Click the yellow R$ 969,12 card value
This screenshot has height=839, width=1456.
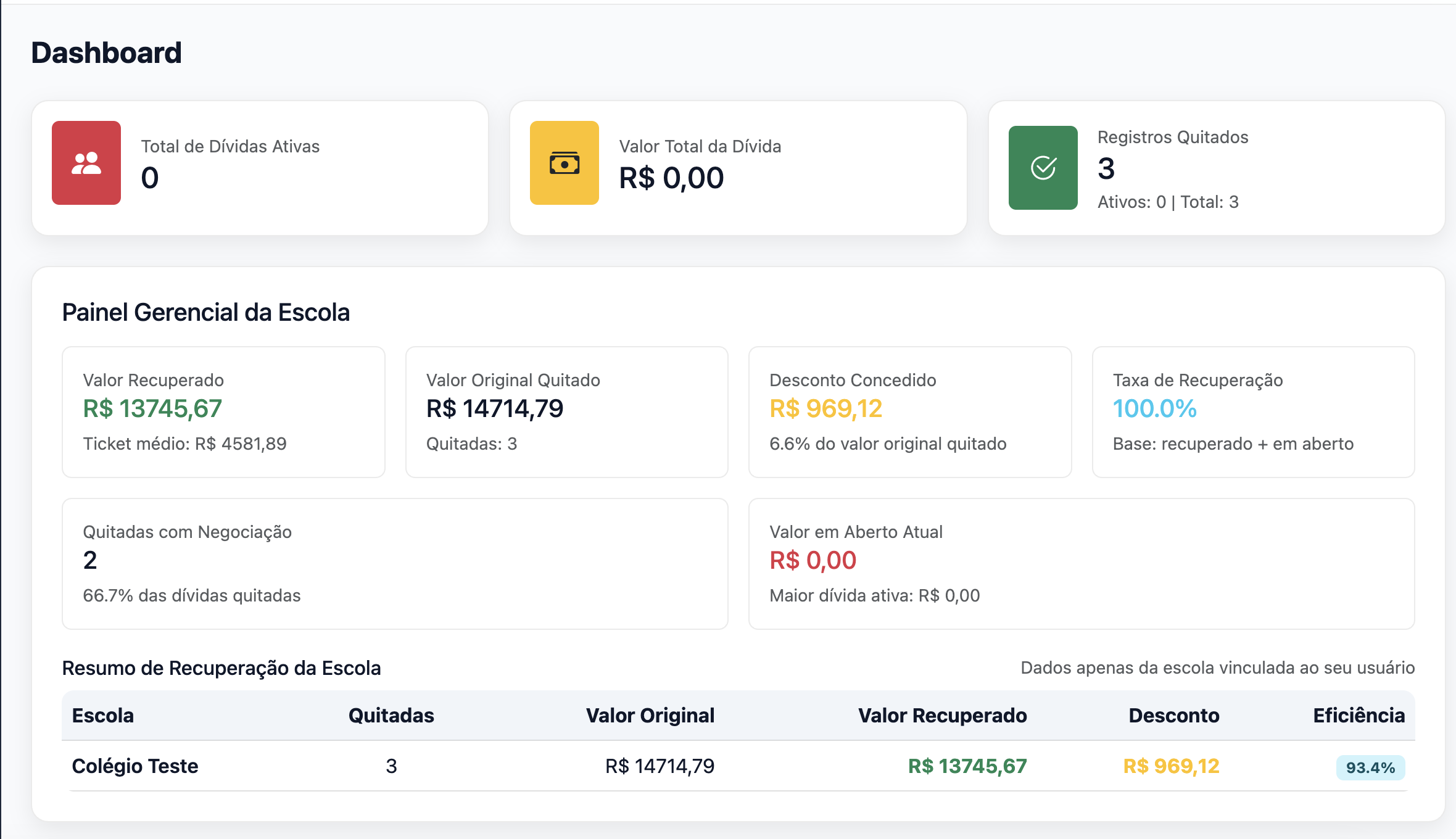click(x=826, y=408)
